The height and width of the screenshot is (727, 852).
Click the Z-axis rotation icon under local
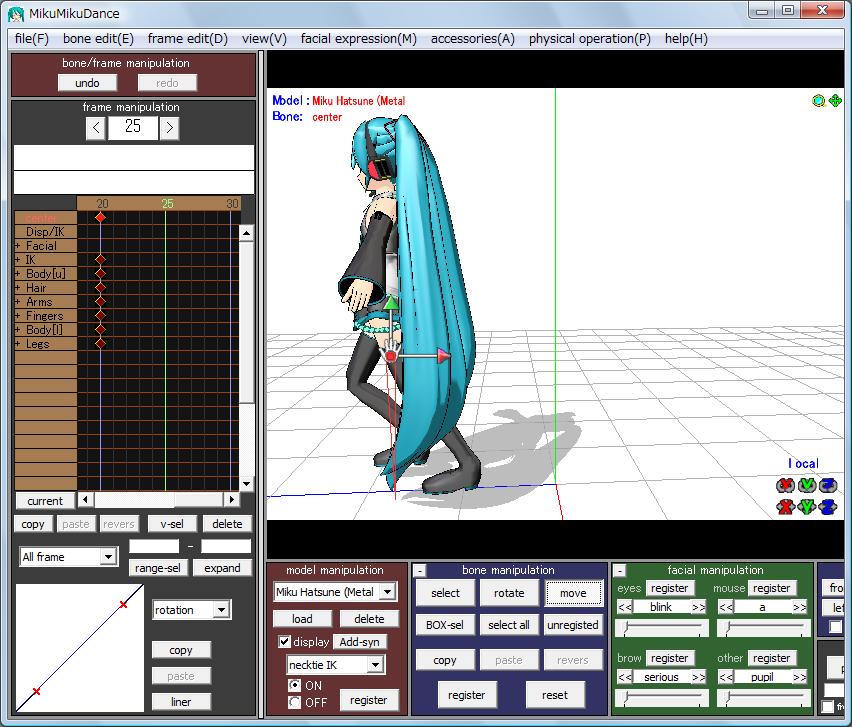click(x=828, y=485)
